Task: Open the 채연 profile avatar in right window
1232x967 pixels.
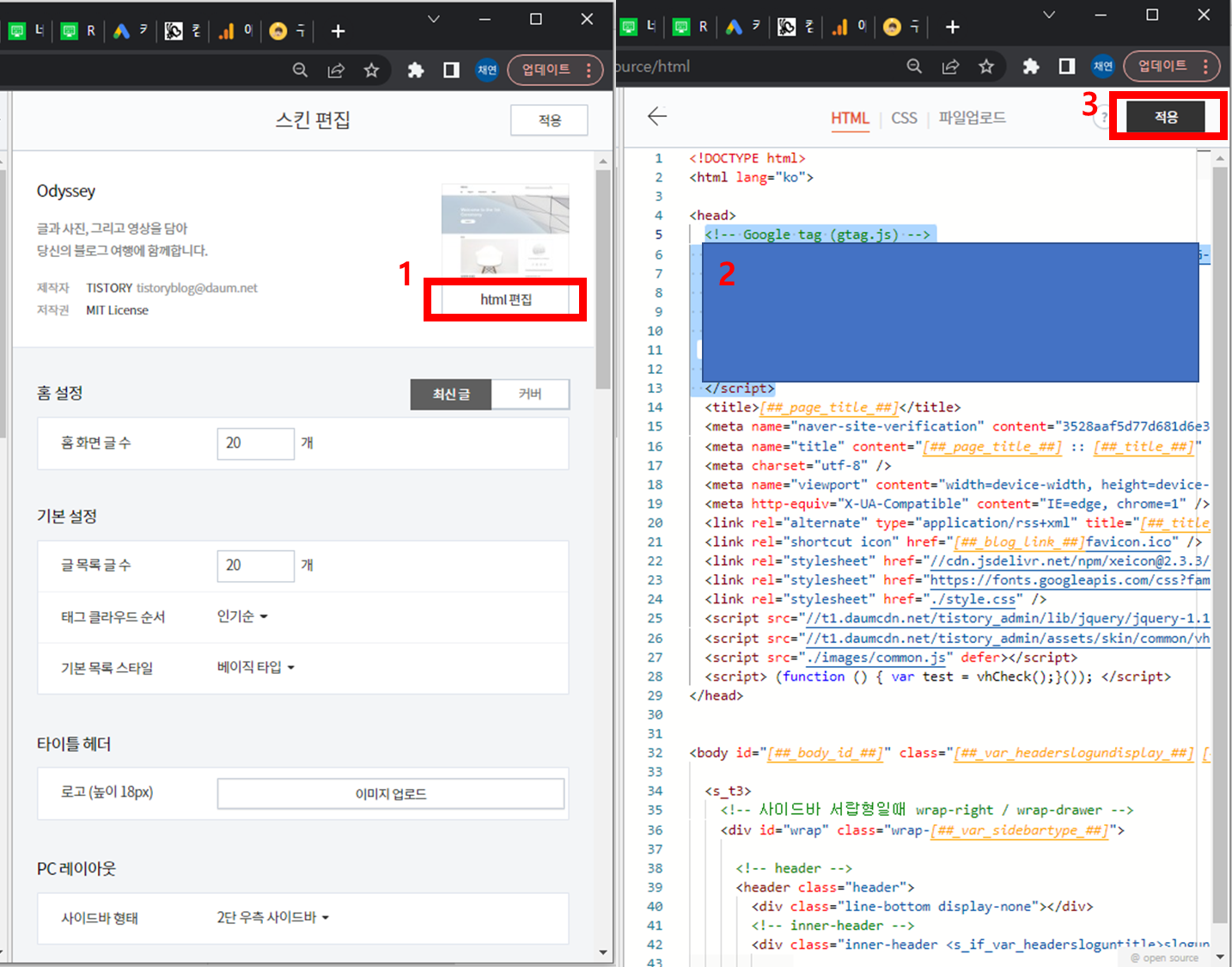Action: click(x=1103, y=66)
